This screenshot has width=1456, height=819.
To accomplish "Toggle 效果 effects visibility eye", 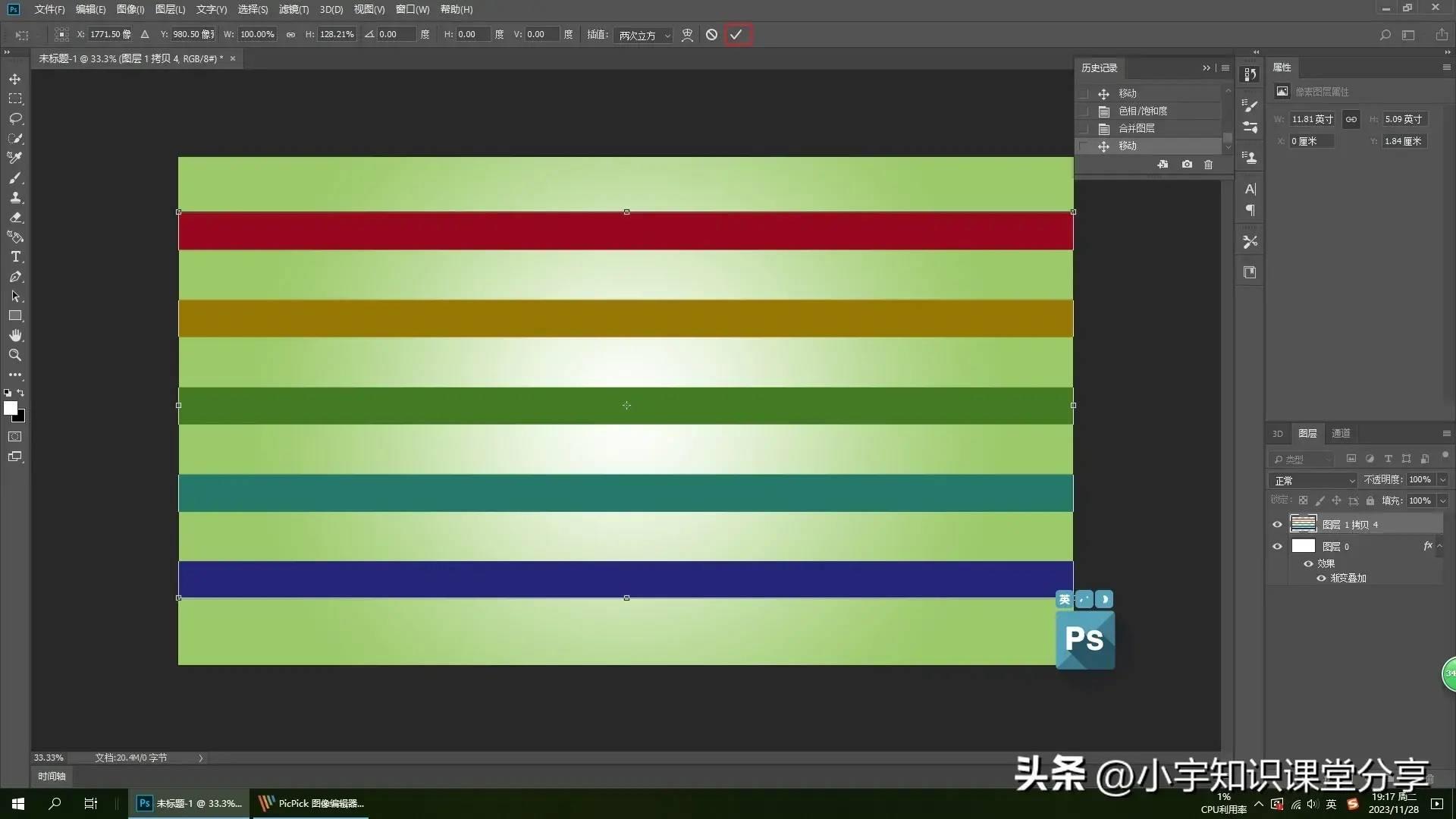I will tap(1308, 563).
